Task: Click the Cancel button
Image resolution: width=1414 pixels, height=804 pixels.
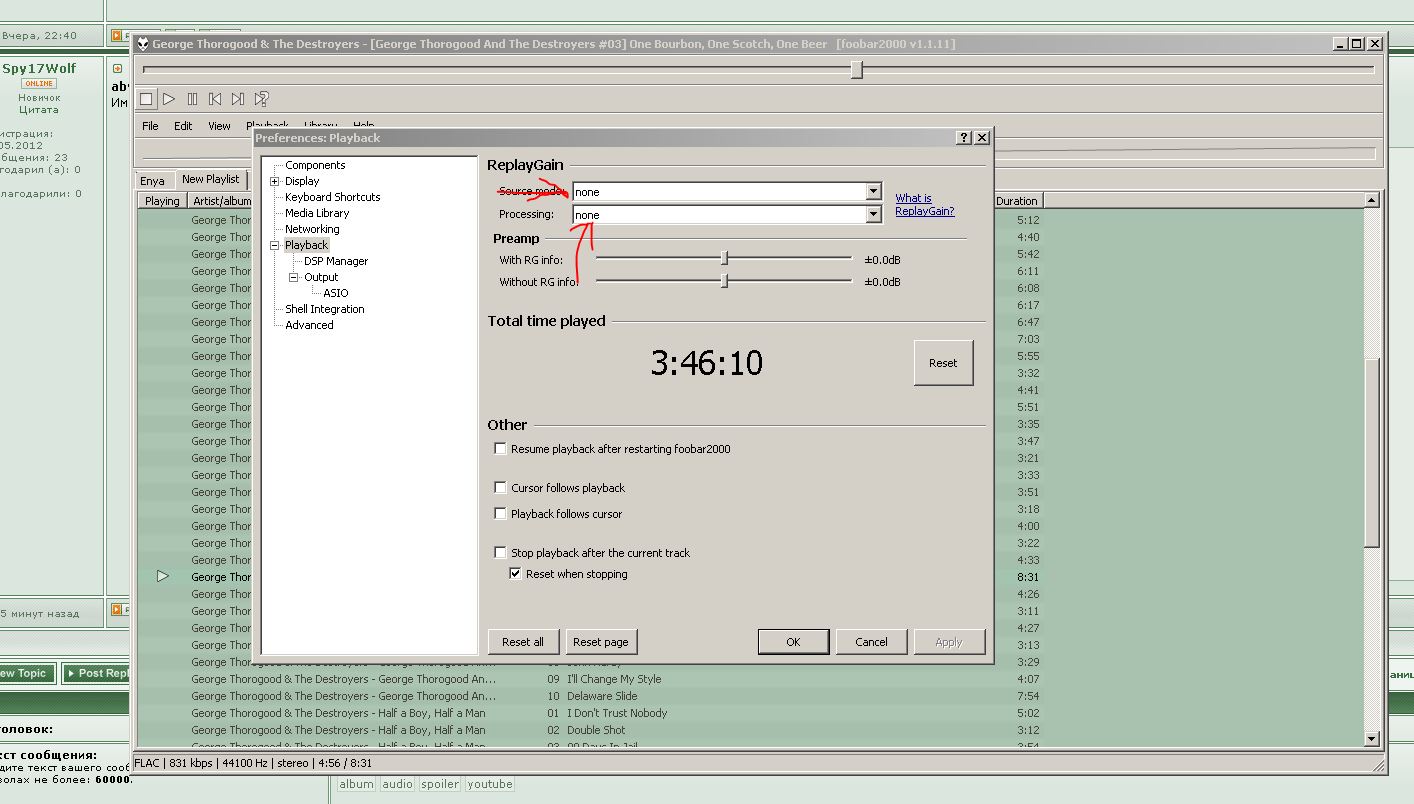Action: click(871, 642)
